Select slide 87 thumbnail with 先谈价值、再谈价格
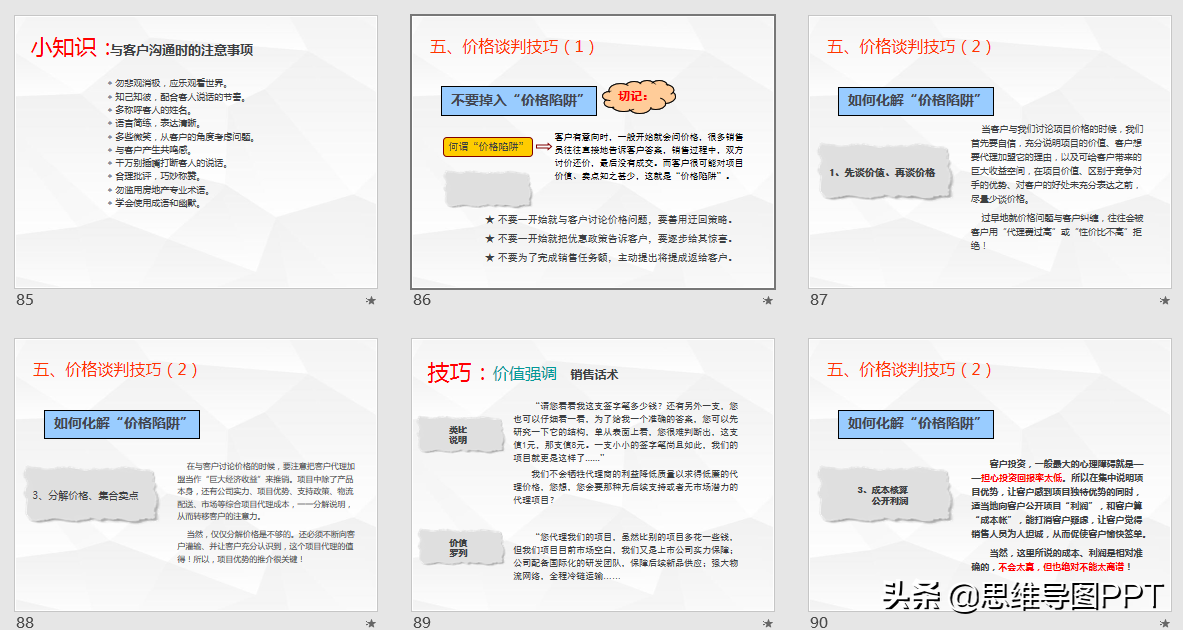1183x630 pixels. pos(990,152)
